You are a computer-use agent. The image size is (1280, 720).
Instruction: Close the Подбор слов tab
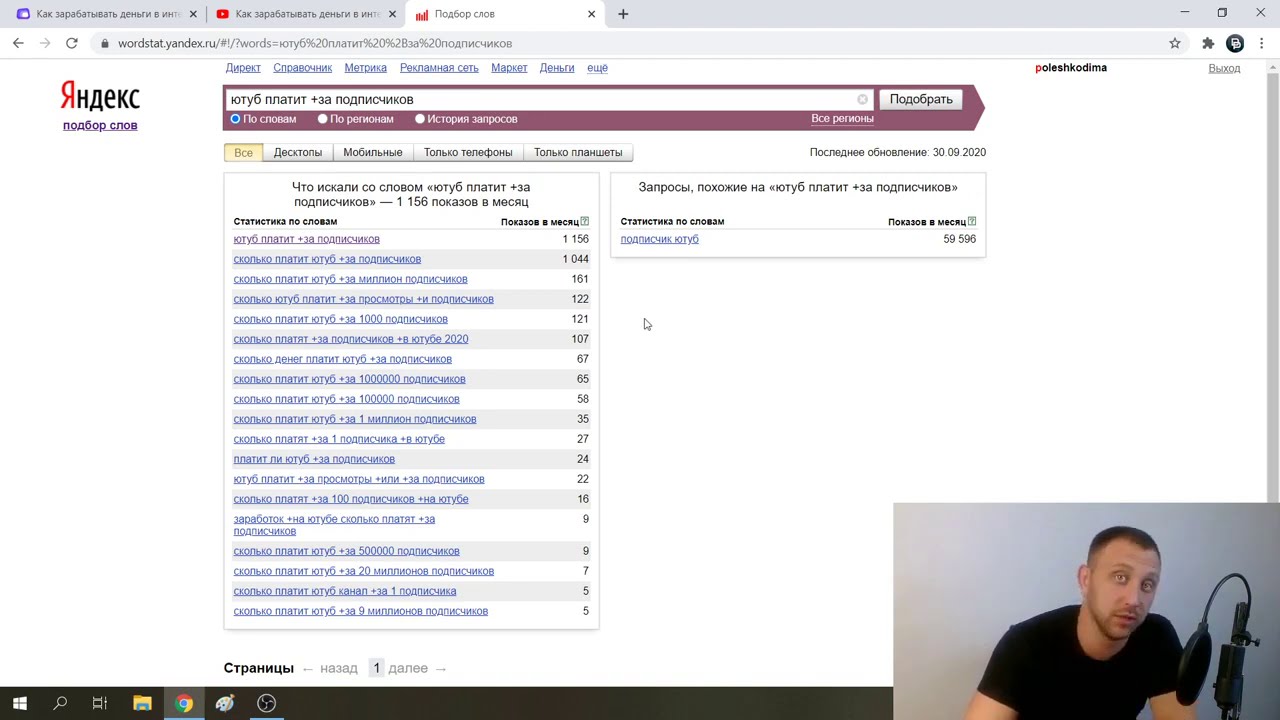point(591,14)
